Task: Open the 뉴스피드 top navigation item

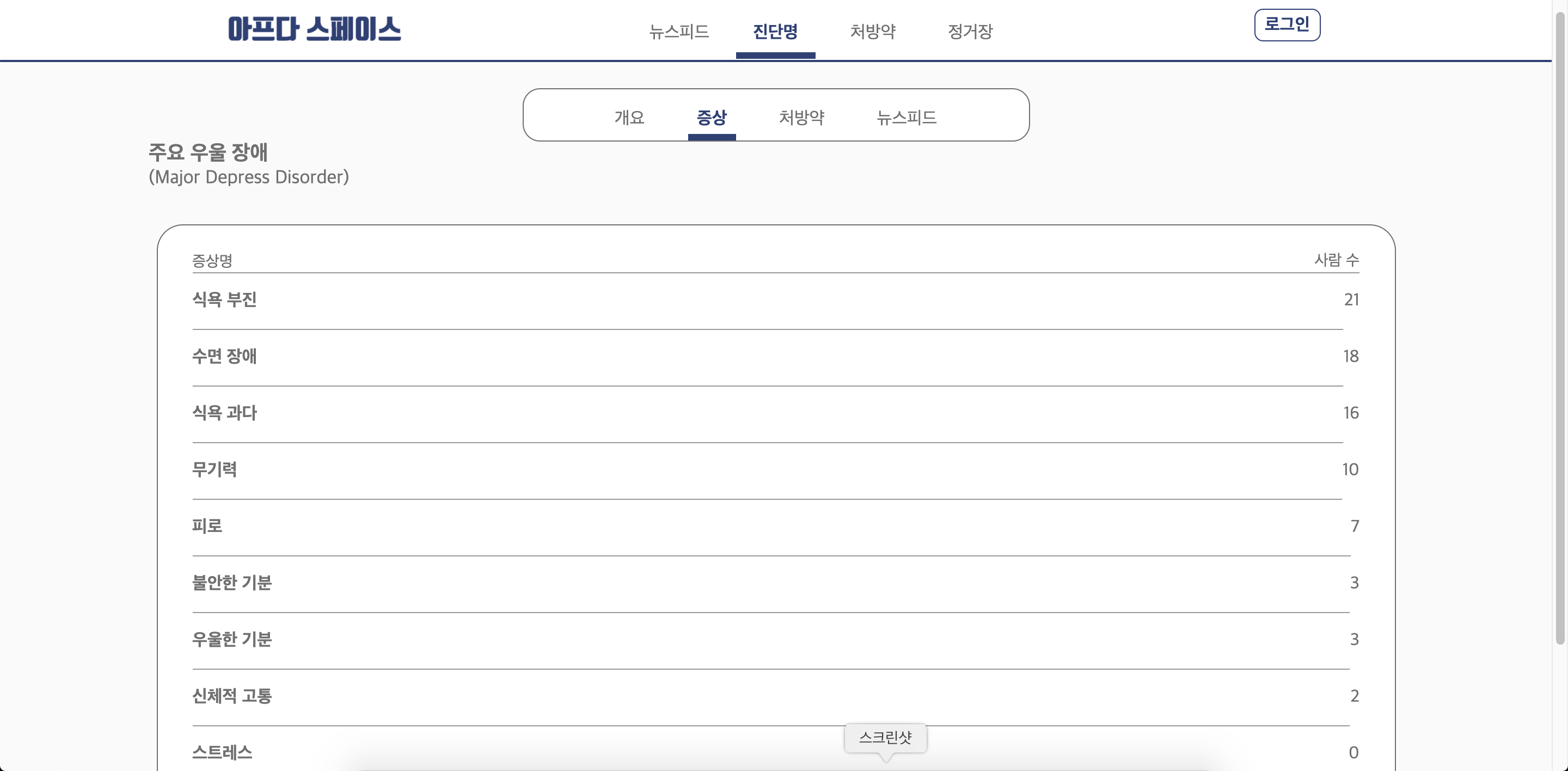Action: (679, 31)
